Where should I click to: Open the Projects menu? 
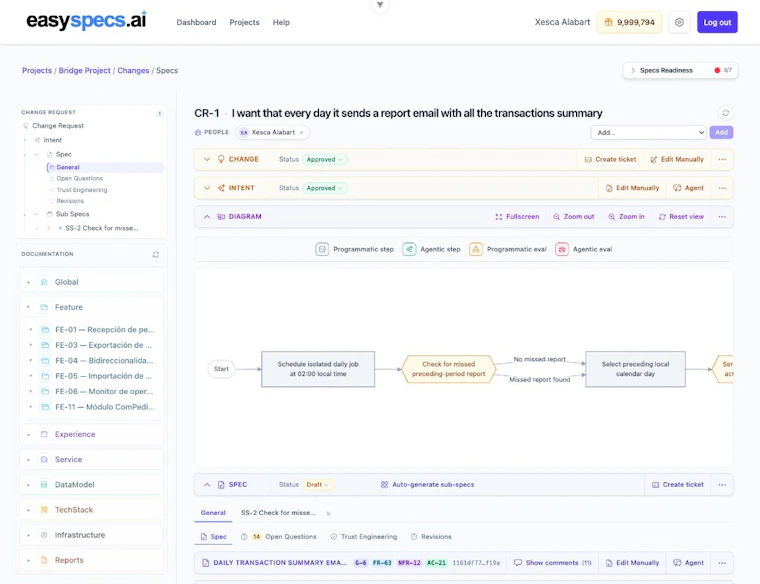[x=244, y=22]
